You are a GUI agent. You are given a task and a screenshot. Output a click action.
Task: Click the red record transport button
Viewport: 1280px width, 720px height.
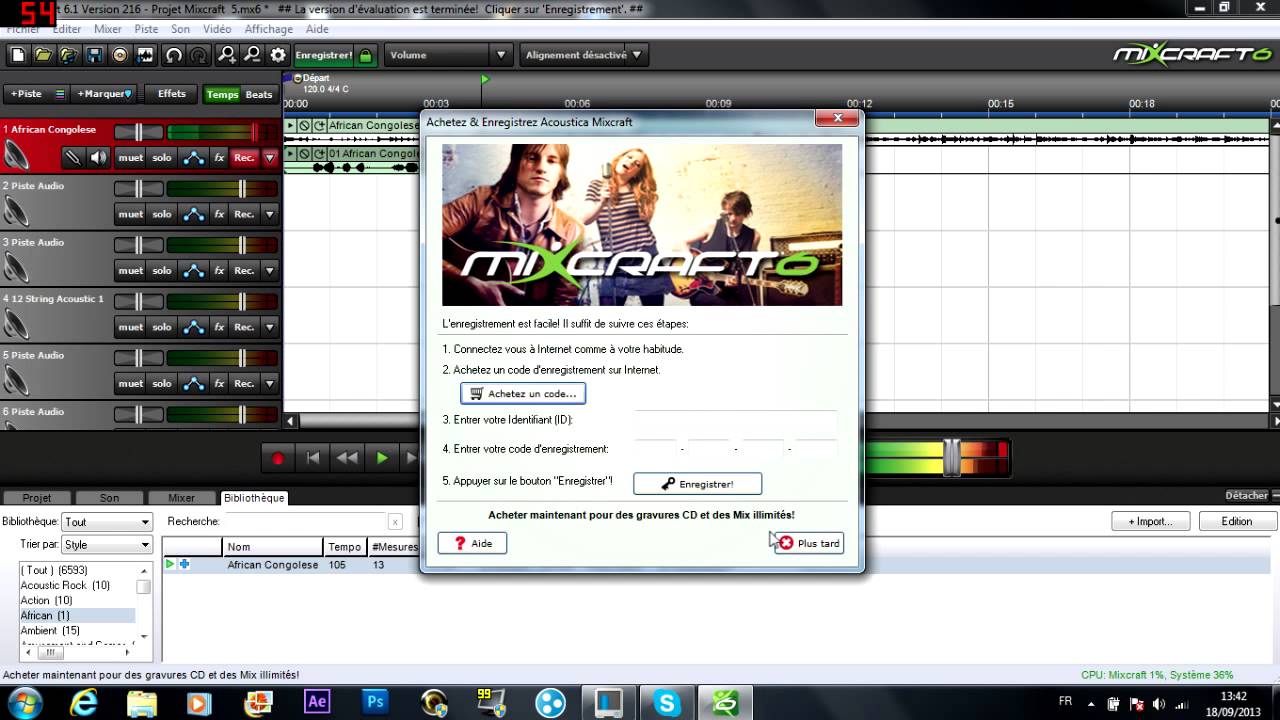tap(278, 458)
